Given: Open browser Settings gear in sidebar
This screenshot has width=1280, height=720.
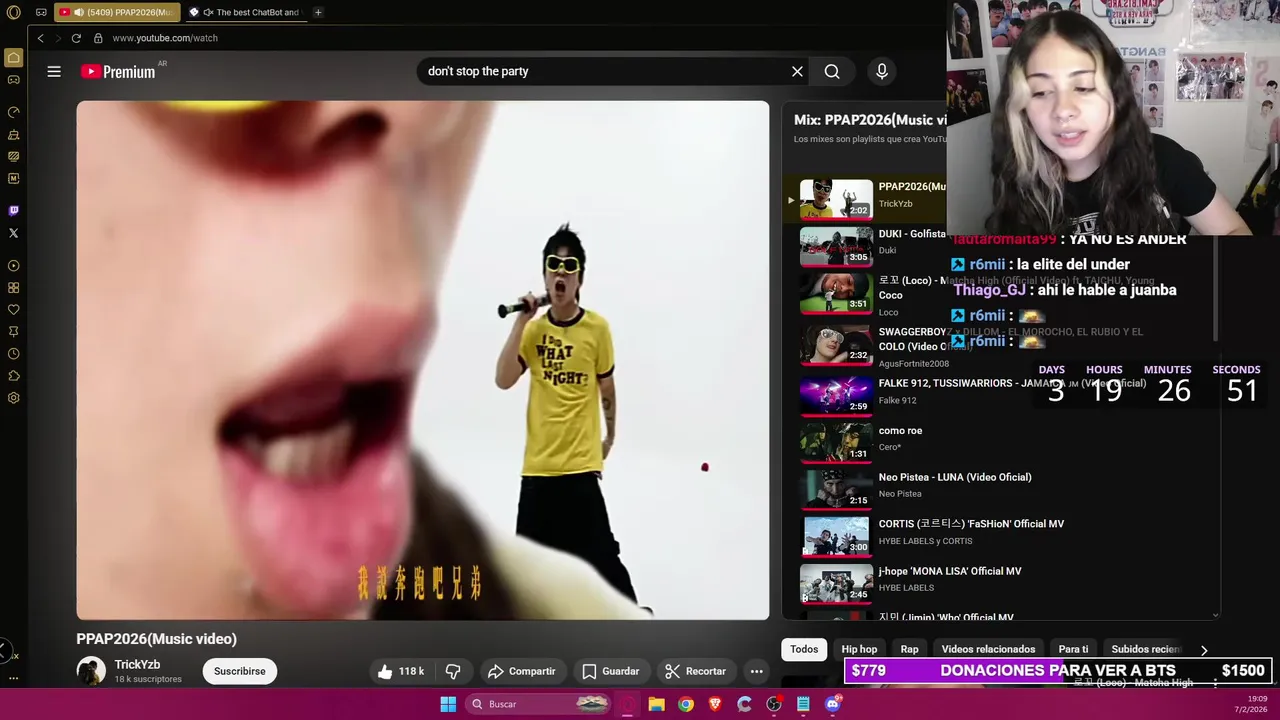Looking at the screenshot, I should pyautogui.click(x=13, y=398).
